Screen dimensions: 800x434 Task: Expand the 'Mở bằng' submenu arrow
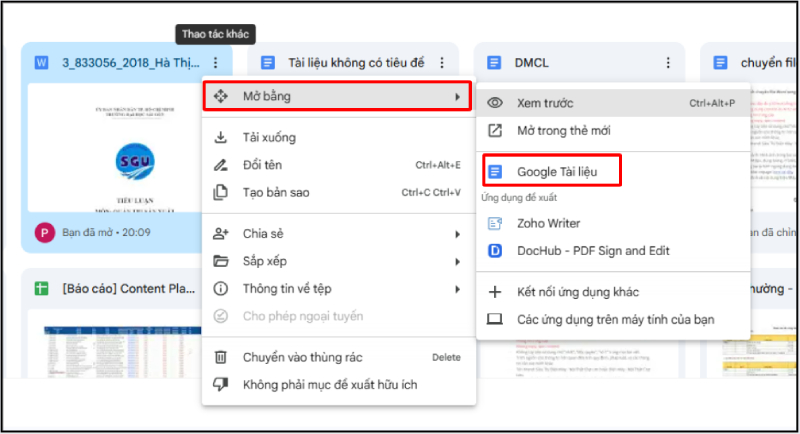pyautogui.click(x=458, y=96)
